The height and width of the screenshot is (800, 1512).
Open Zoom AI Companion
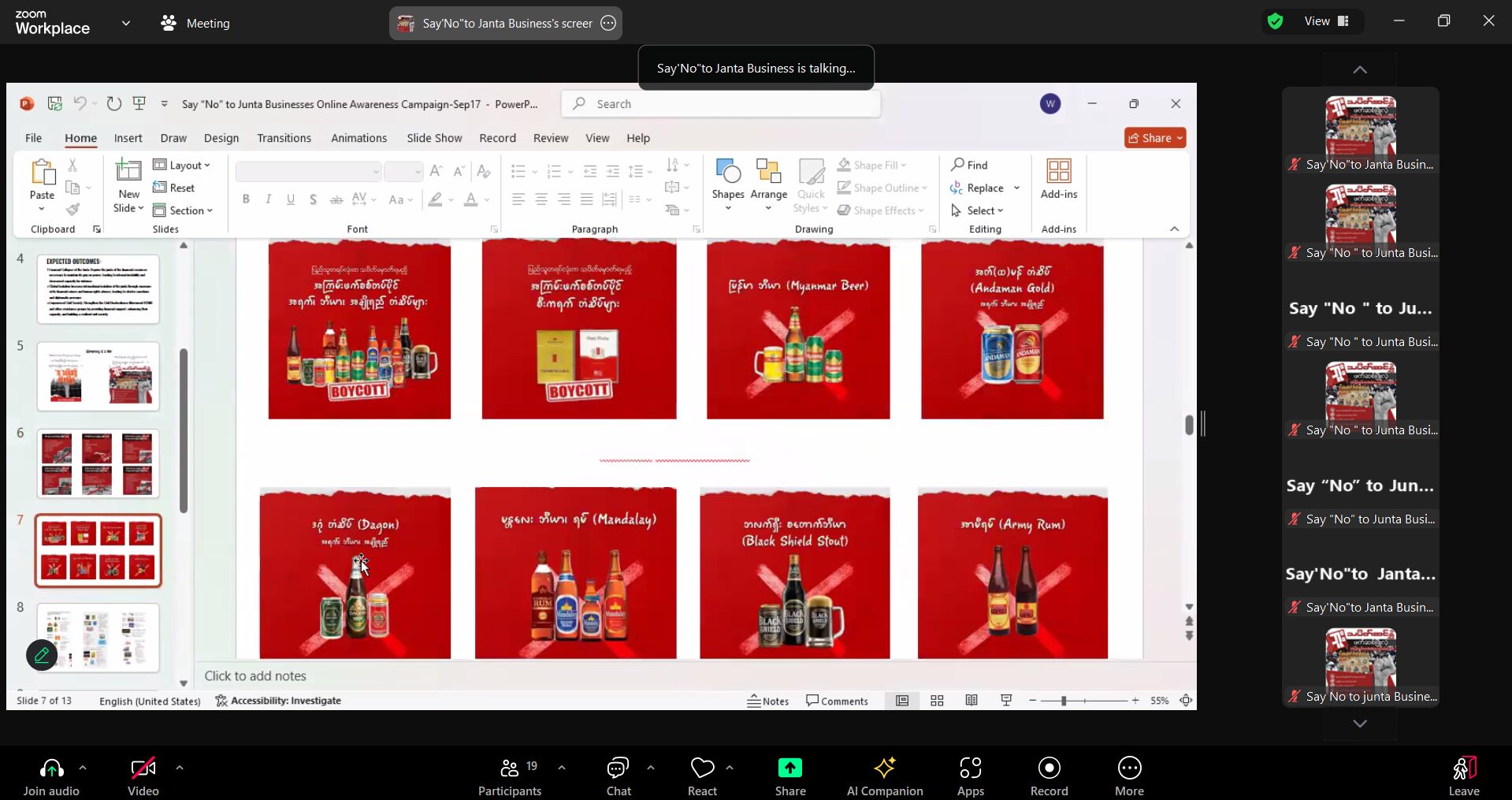(885, 777)
